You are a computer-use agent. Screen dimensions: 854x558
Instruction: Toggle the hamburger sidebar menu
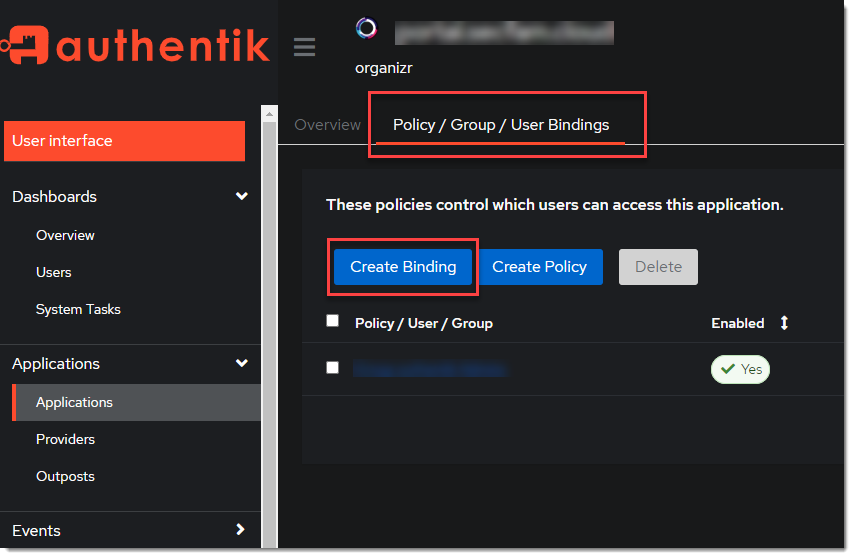(305, 47)
